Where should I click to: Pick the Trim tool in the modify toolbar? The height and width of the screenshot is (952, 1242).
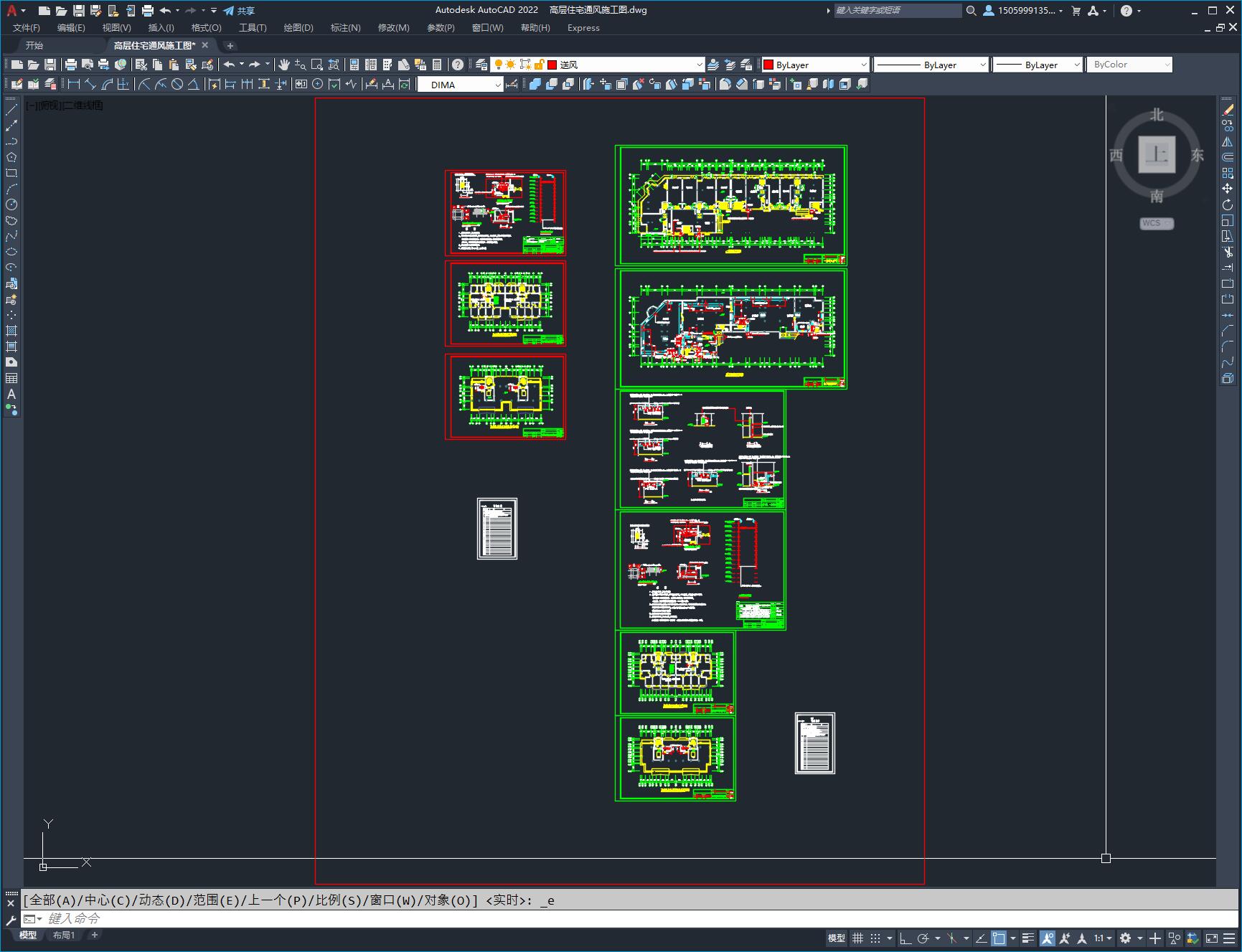pyautogui.click(x=1228, y=252)
